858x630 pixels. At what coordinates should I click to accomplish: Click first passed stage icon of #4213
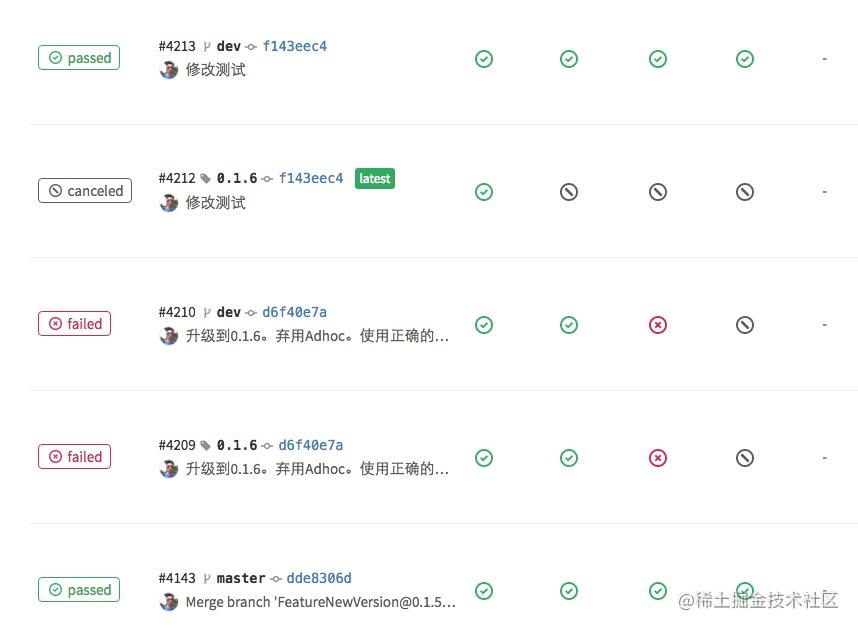point(484,59)
